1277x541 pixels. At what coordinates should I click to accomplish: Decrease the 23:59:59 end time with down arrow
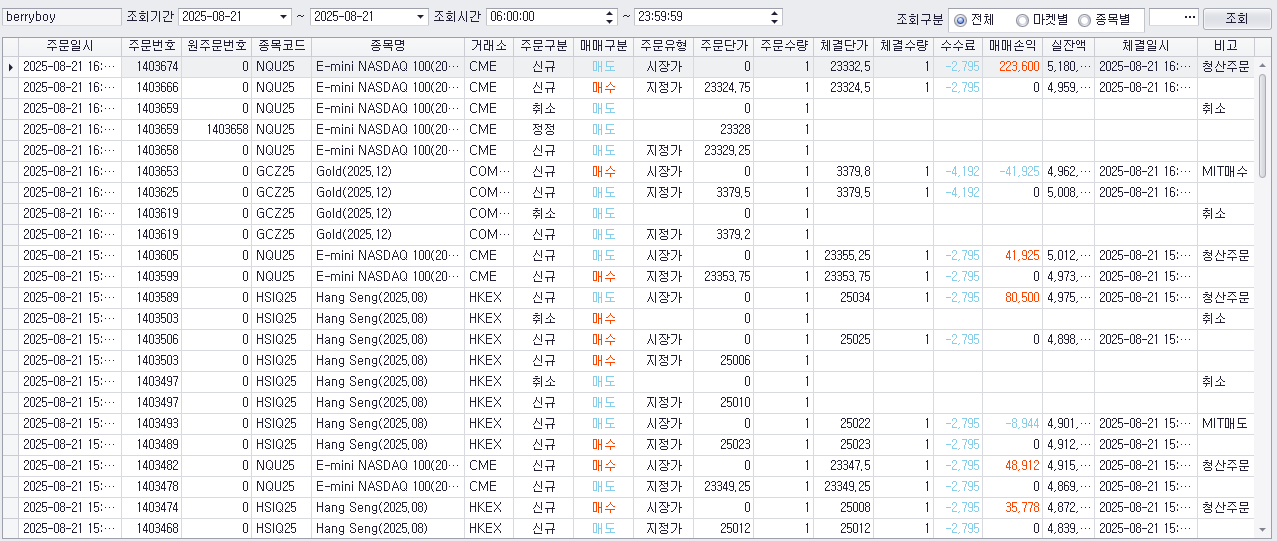click(775, 21)
